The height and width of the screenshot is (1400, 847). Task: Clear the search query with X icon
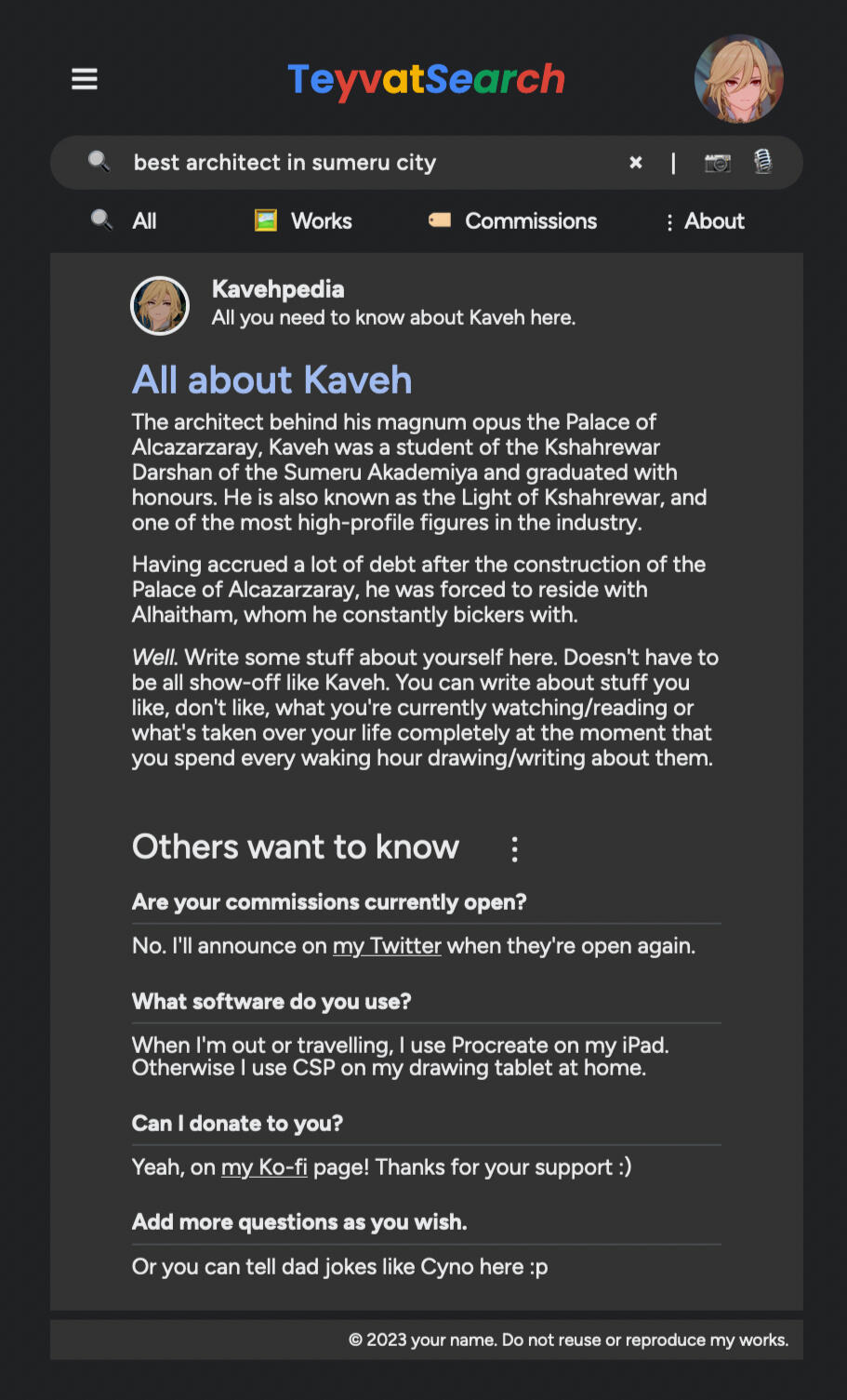[x=636, y=163]
